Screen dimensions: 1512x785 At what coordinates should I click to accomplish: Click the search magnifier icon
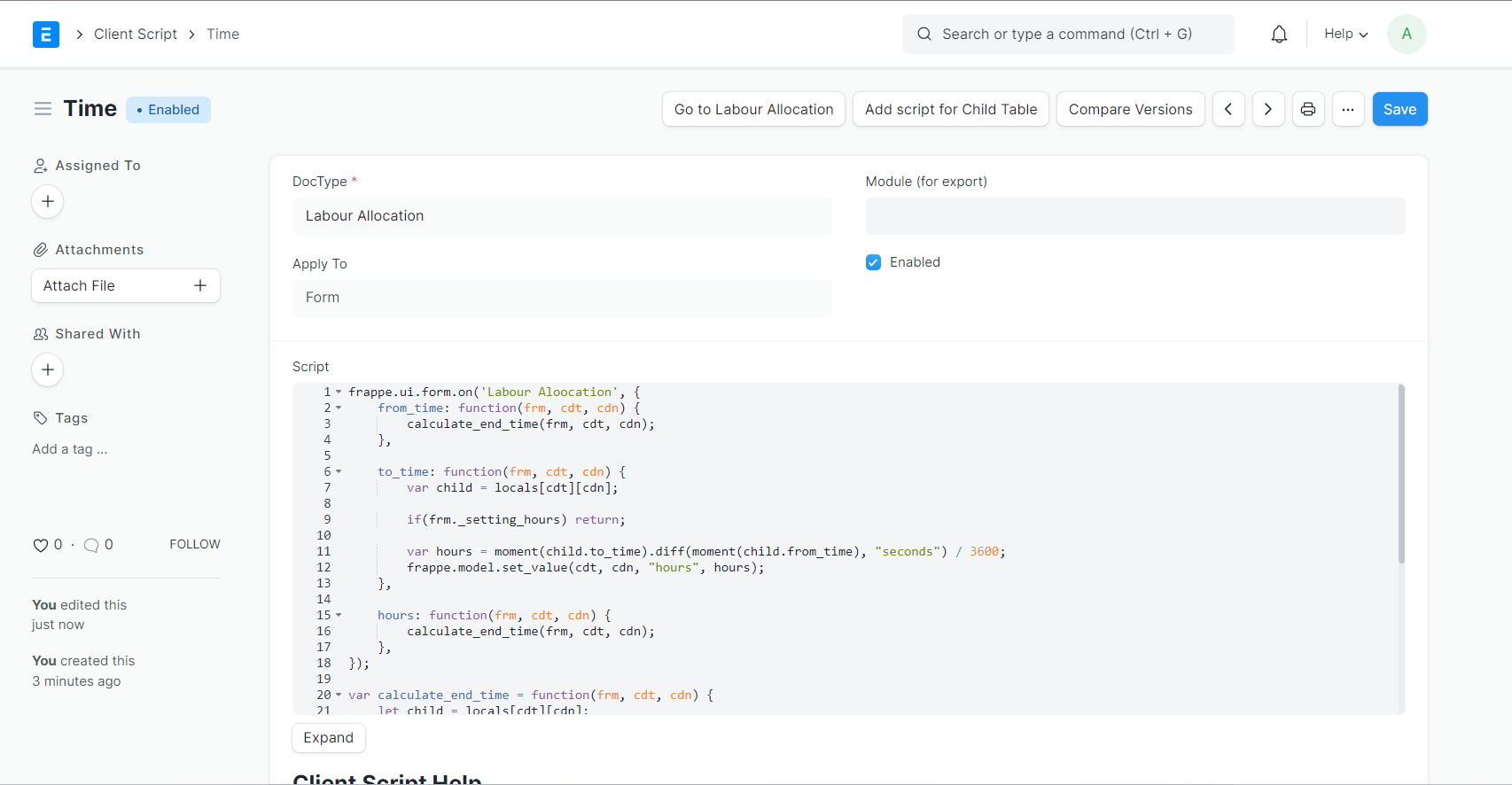click(924, 34)
